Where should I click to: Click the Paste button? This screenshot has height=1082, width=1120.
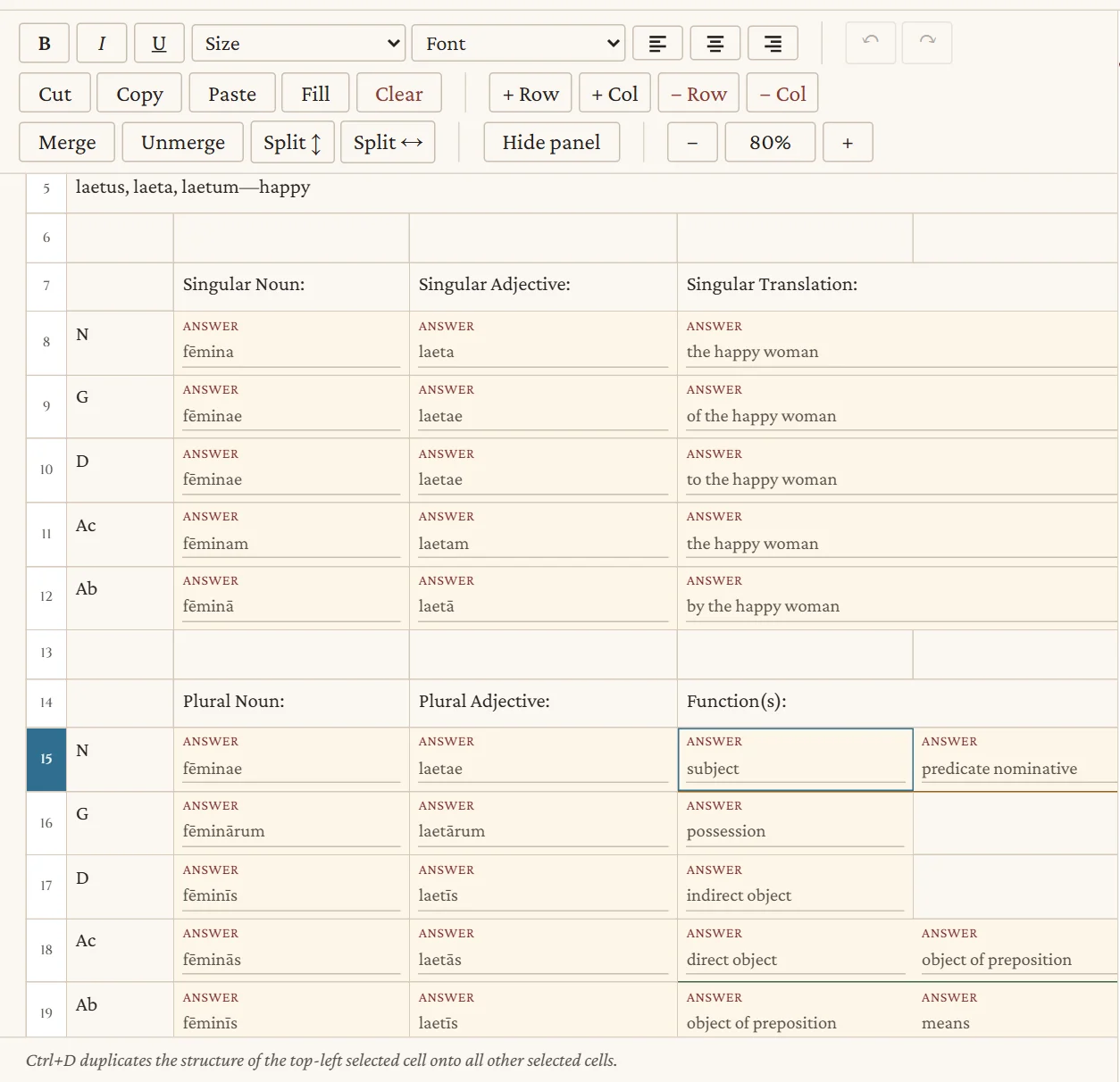point(232,94)
